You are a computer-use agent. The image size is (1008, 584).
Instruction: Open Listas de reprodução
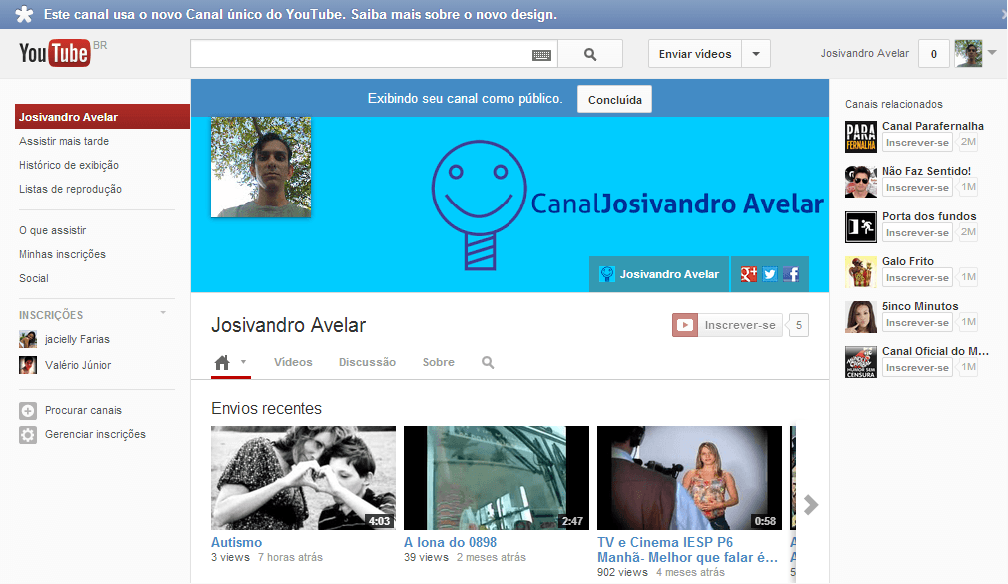70,189
